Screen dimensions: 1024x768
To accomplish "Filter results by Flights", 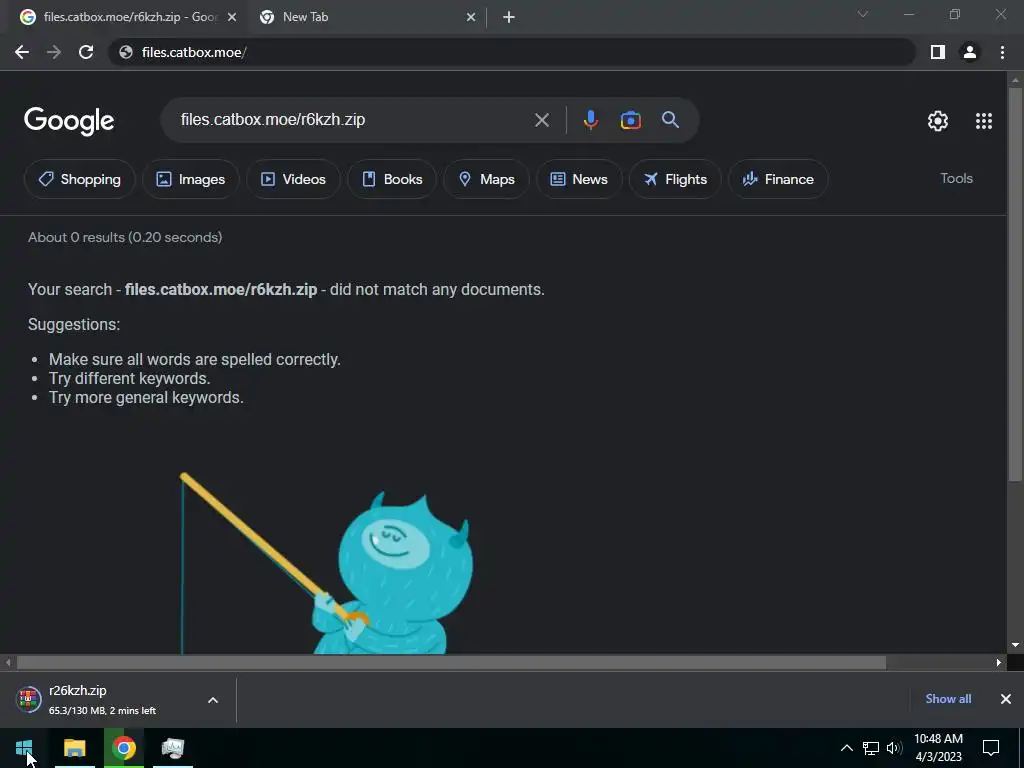I will coord(675,179).
